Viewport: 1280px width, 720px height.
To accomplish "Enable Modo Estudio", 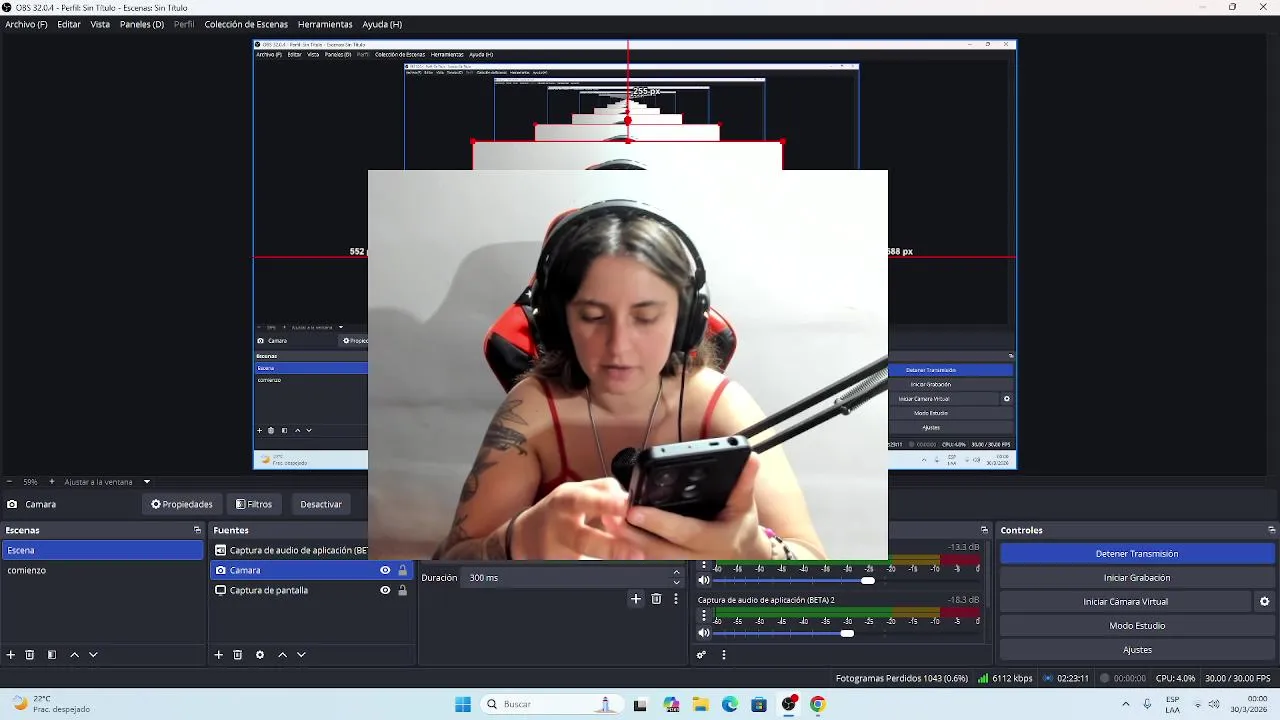I will pyautogui.click(x=1137, y=626).
